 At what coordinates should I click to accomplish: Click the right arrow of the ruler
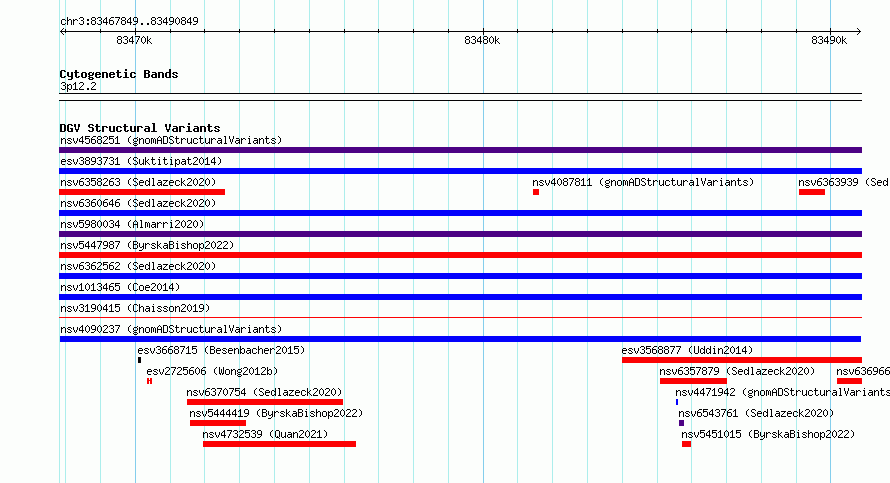858,32
